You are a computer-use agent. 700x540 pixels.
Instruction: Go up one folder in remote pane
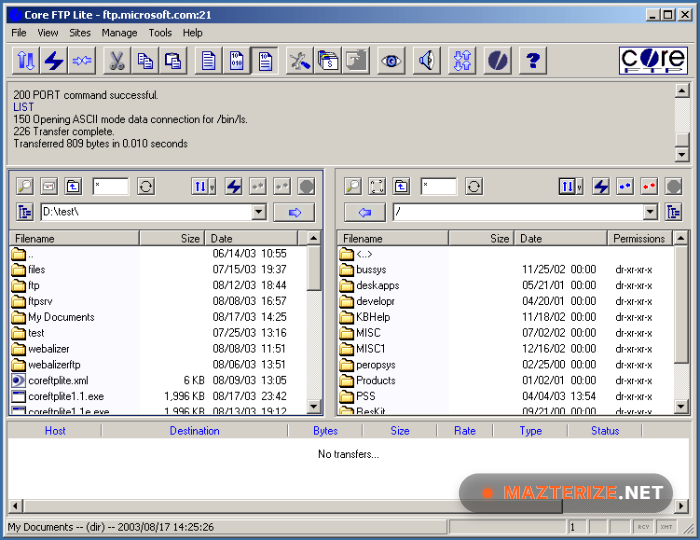(401, 186)
